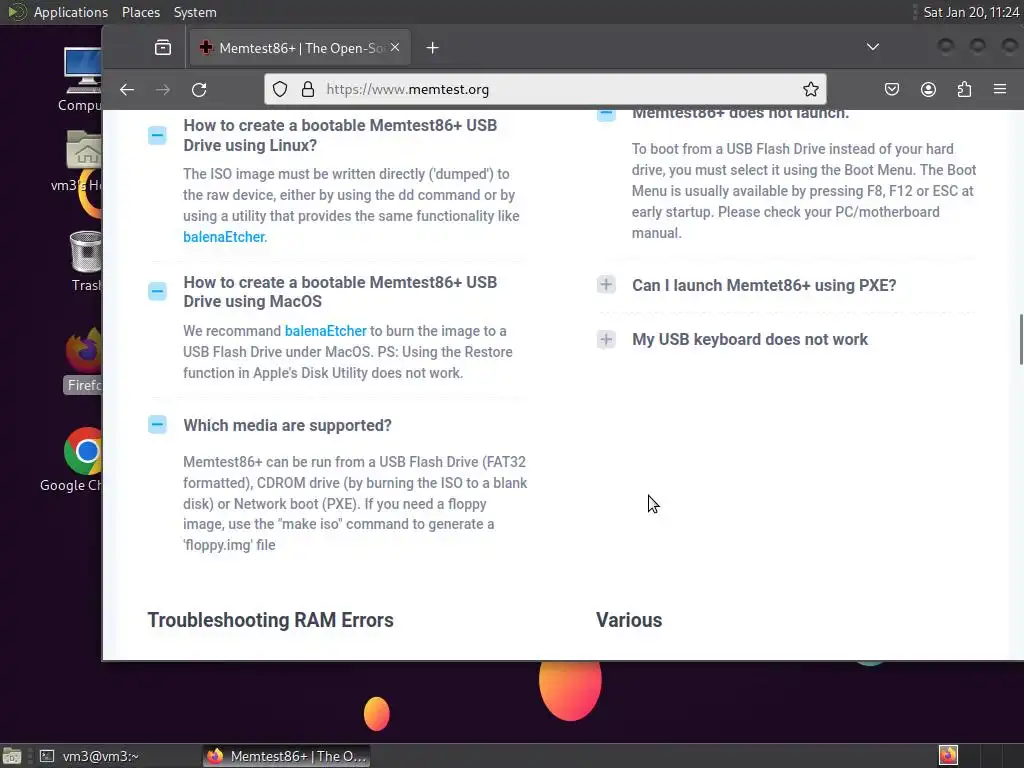1024x768 pixels.
Task: Click the 'Can I launch Memtet86+ using PXE?' title
Action: click(x=764, y=285)
